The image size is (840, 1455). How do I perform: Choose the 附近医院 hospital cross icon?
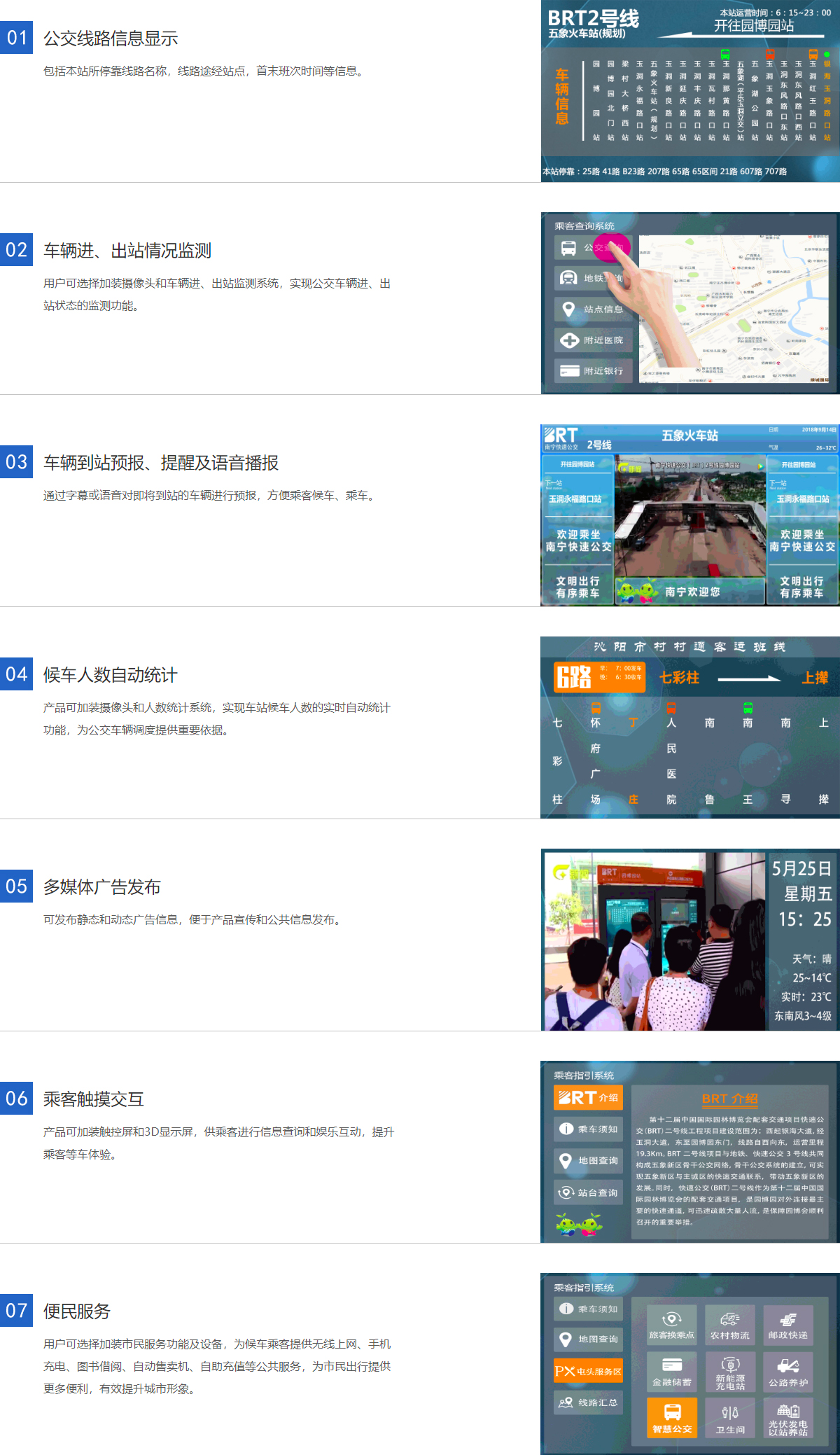coord(569,340)
